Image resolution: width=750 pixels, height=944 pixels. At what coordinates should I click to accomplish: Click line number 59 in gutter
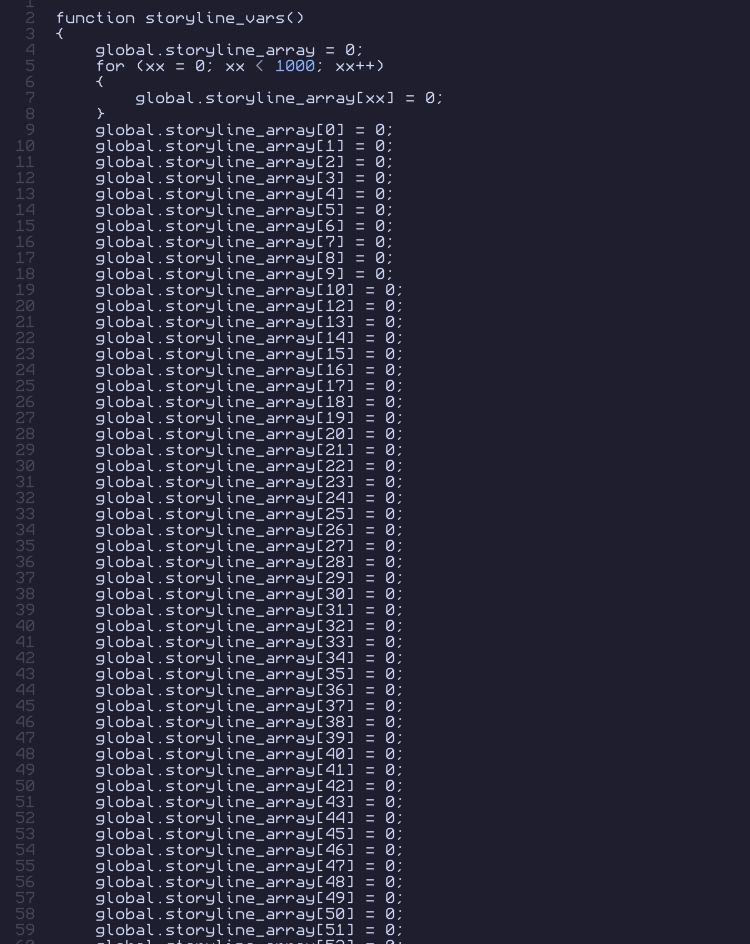[25, 930]
